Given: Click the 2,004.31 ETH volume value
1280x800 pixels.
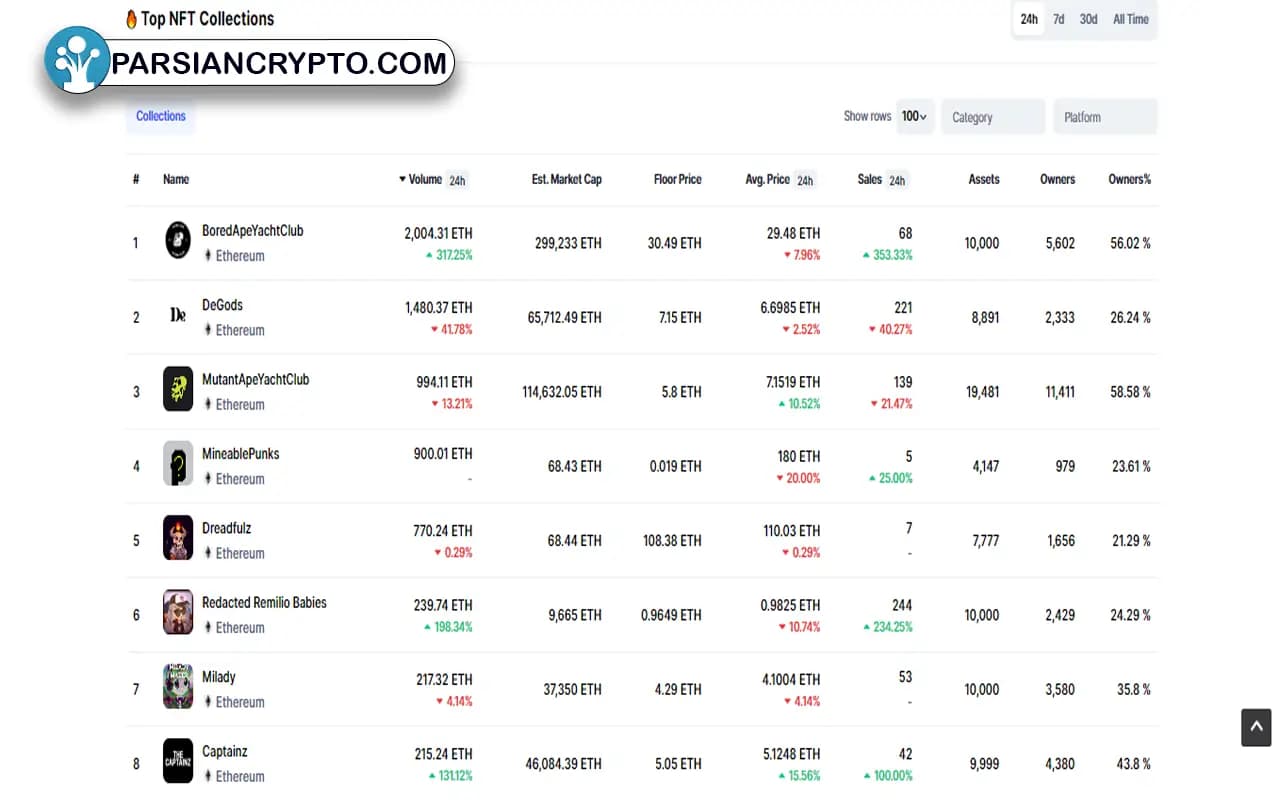Looking at the screenshot, I should (438, 234).
